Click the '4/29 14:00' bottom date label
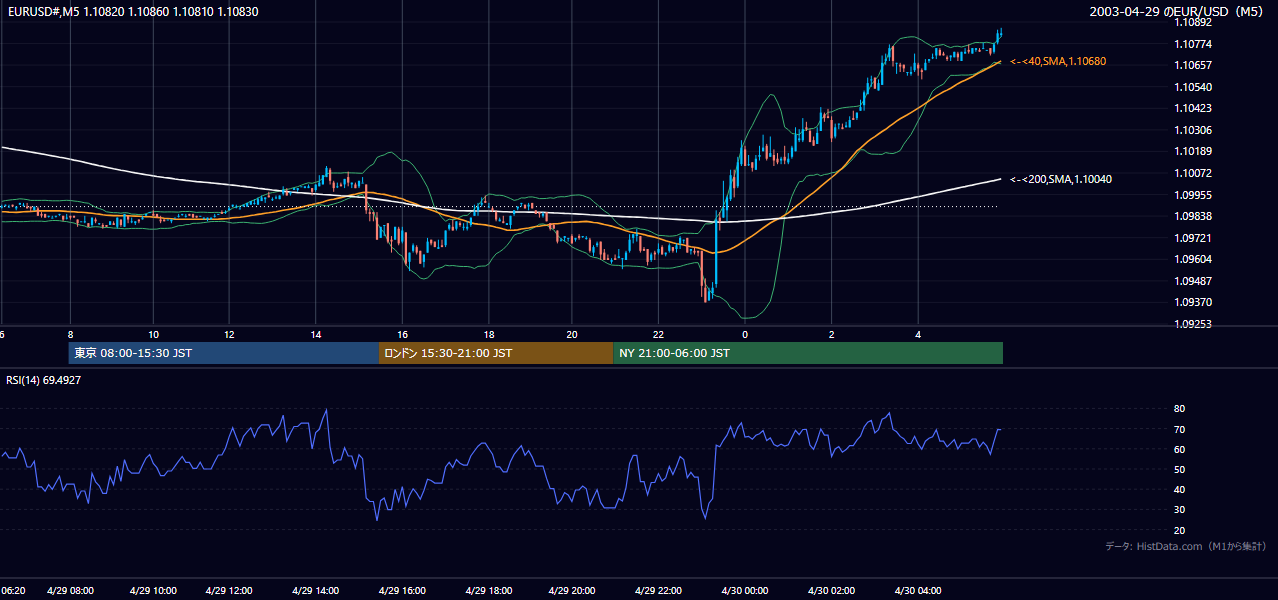 pyautogui.click(x=316, y=590)
